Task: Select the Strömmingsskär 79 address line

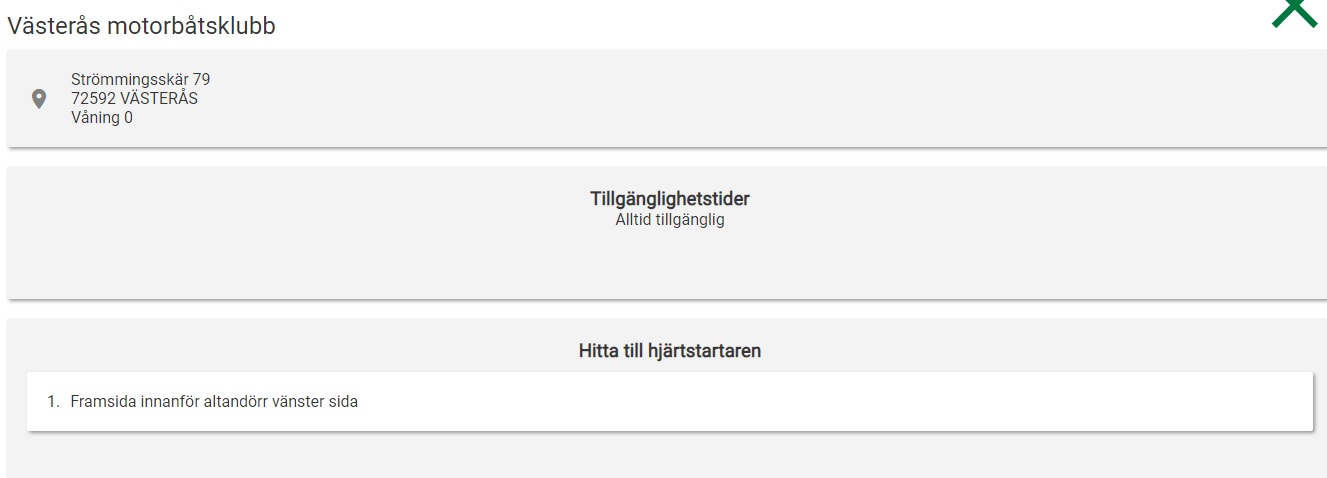Action: pos(140,80)
